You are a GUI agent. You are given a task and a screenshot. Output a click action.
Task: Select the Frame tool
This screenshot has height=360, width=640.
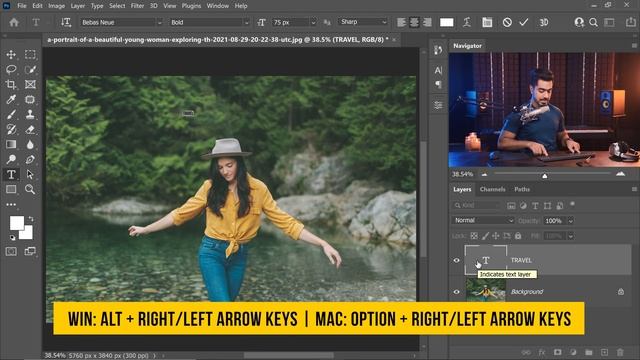coord(30,84)
